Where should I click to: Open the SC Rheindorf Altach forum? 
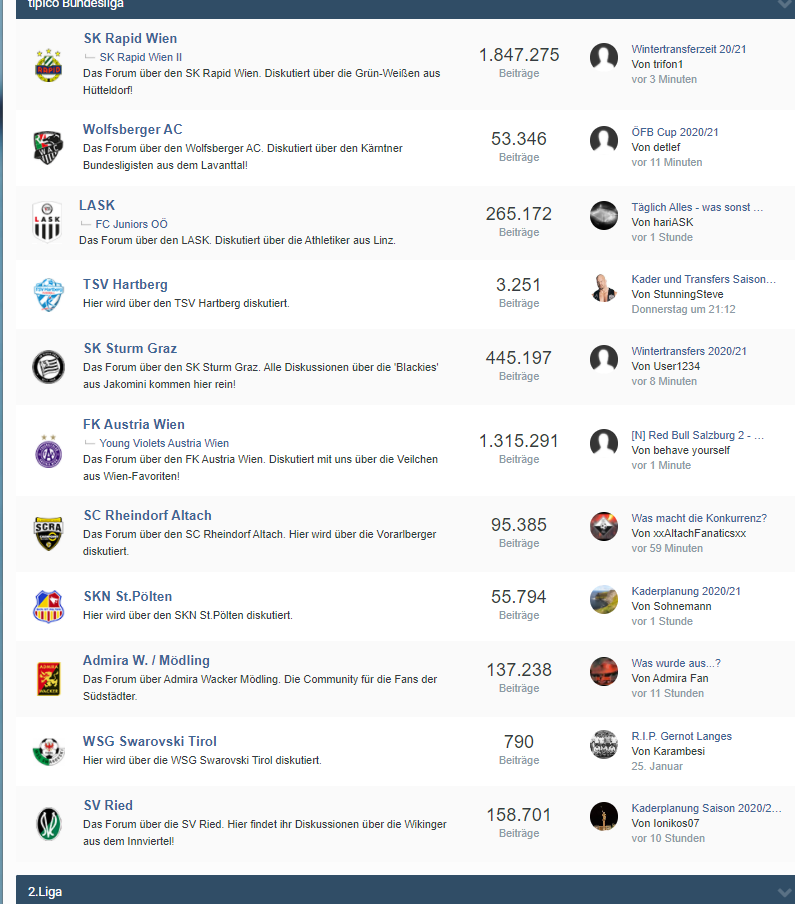[148, 515]
